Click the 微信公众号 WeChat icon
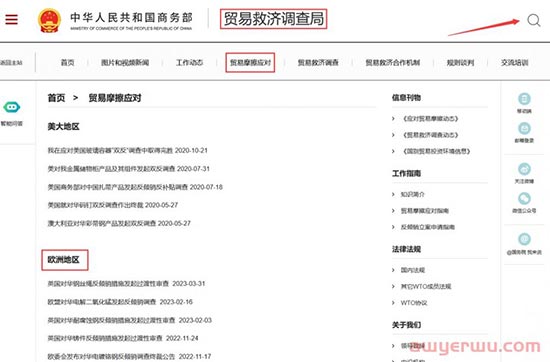This screenshot has width=550, height=362. (x=524, y=199)
